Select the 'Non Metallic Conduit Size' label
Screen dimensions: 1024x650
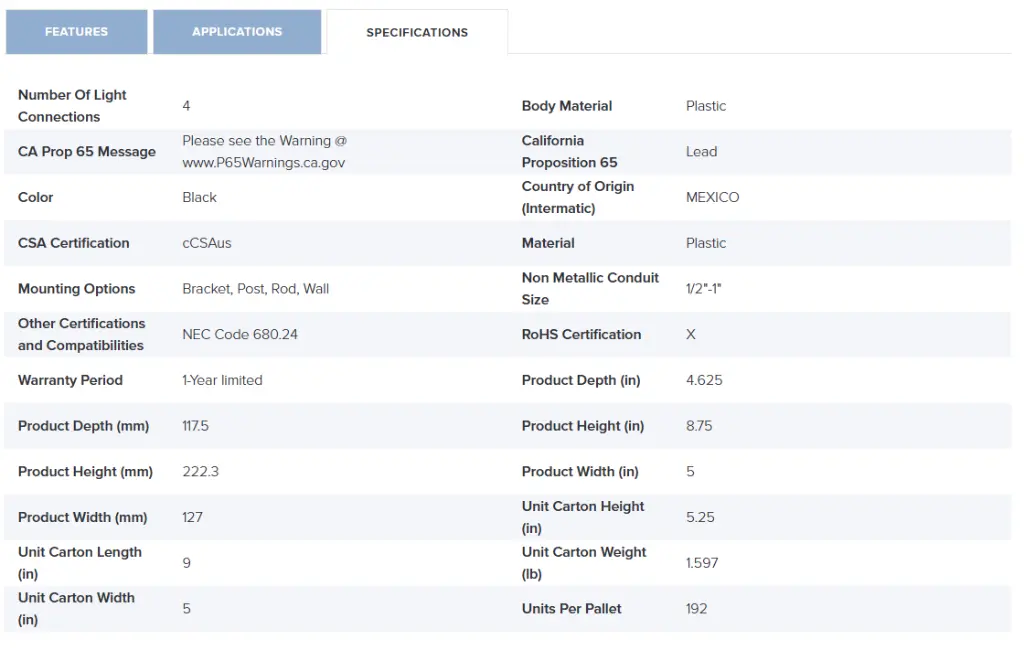(590, 289)
